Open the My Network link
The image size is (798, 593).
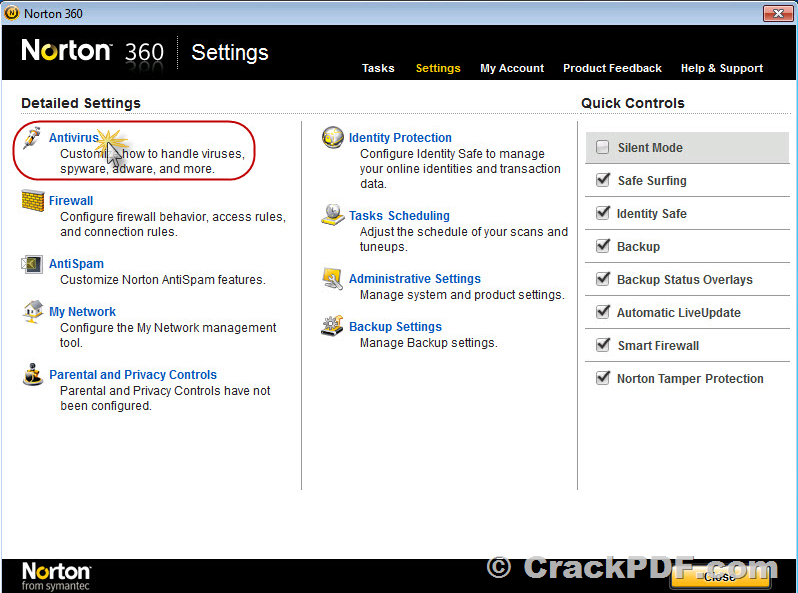coord(82,312)
